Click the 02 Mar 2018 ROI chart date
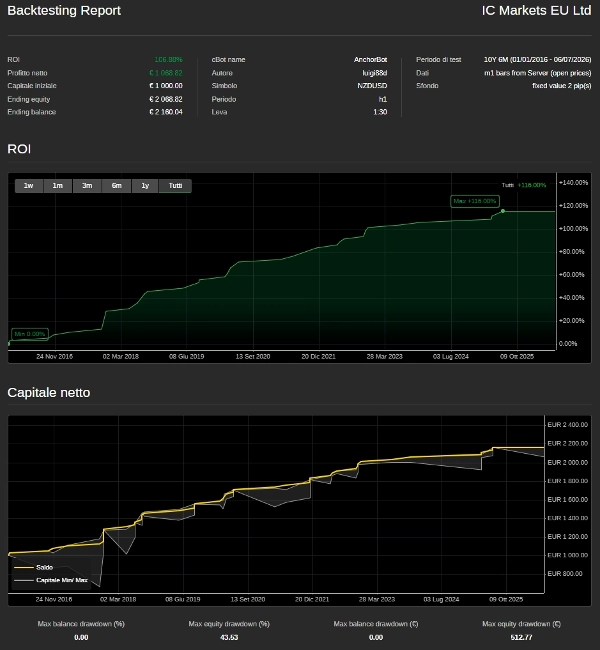Screen dimensions: 600x650 [x=121, y=357]
